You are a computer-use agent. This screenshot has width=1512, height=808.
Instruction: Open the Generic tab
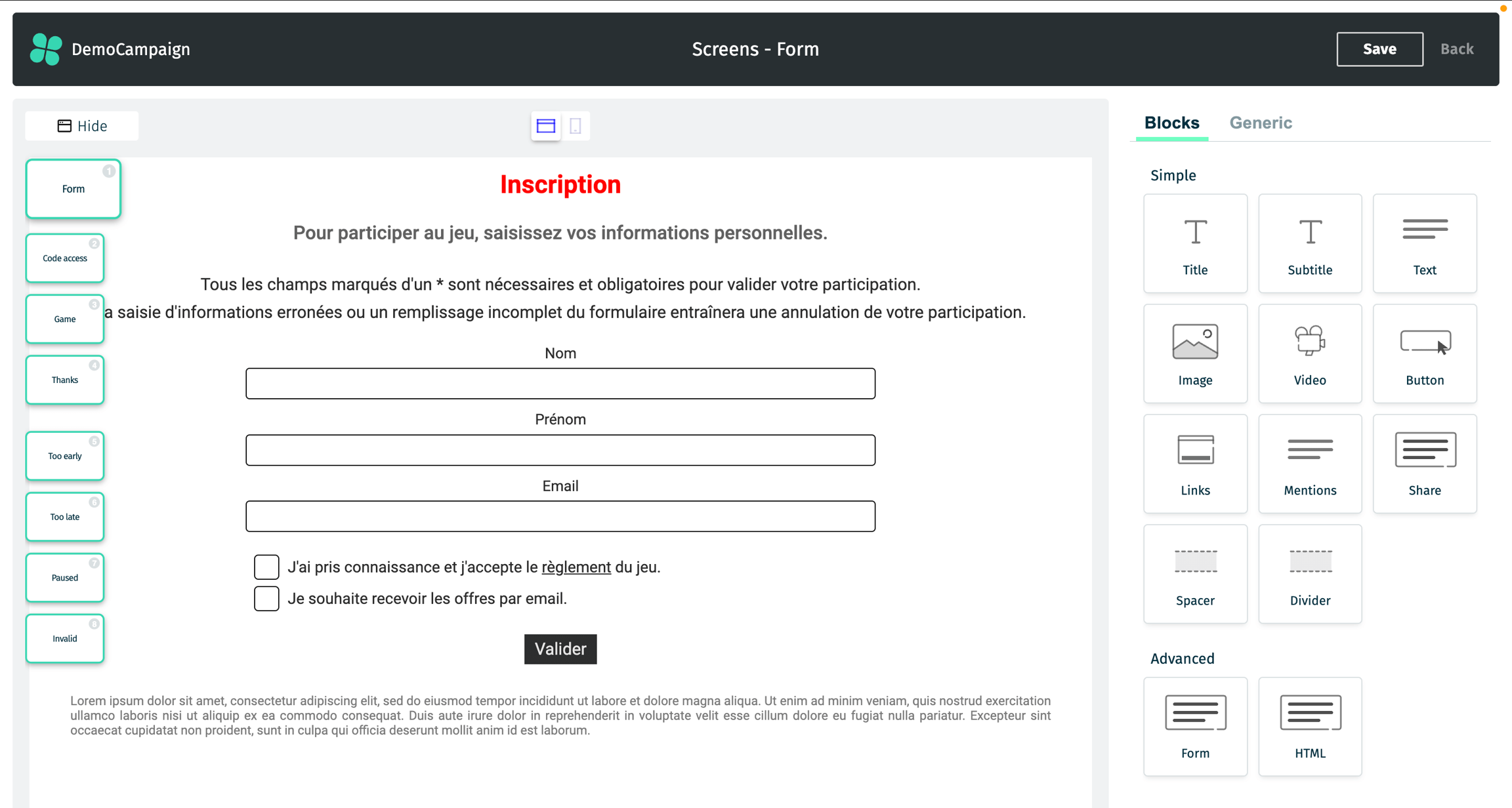tap(1260, 123)
